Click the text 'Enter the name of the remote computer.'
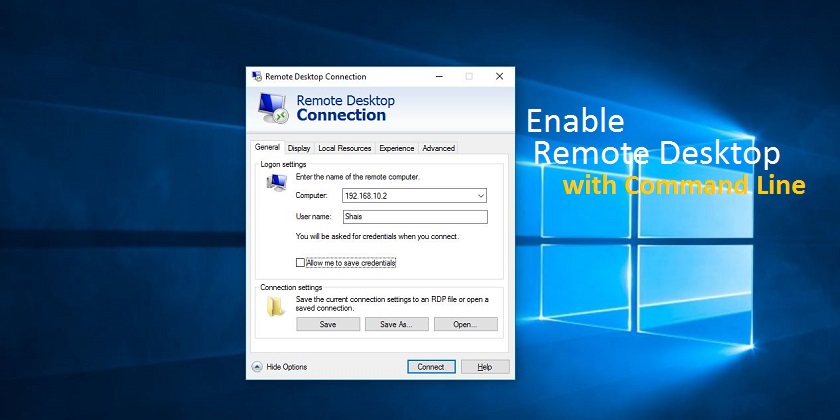This screenshot has width=840, height=420. 357,177
